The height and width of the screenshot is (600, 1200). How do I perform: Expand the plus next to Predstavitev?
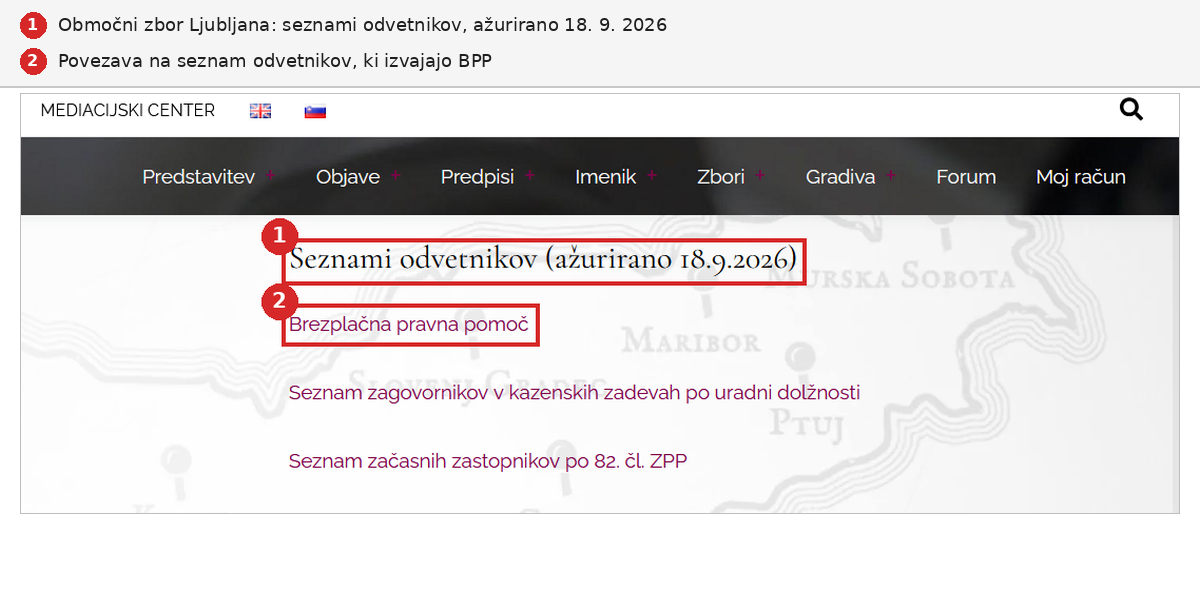(x=270, y=176)
